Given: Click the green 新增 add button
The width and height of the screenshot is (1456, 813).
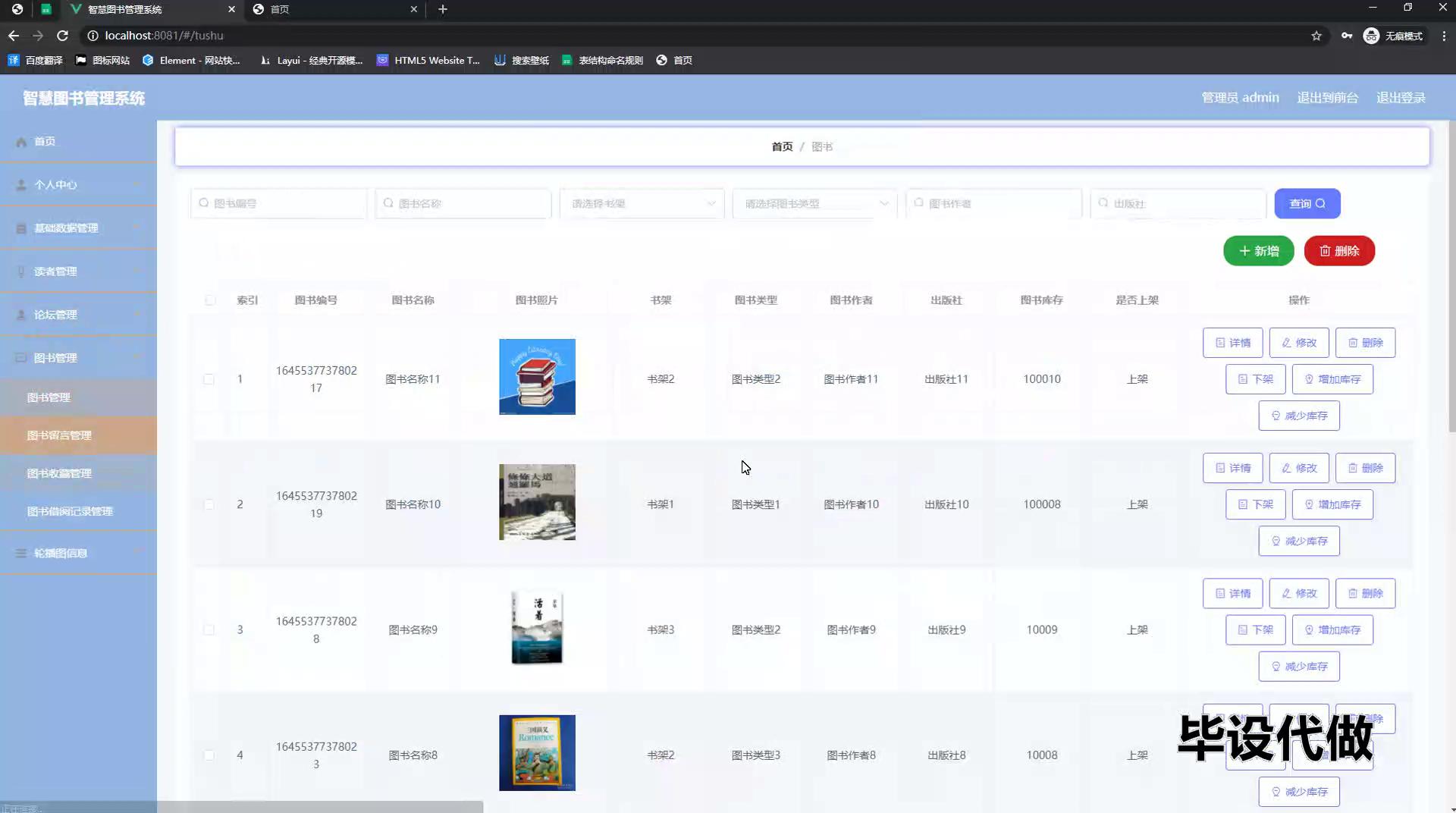Looking at the screenshot, I should click(x=1258, y=251).
